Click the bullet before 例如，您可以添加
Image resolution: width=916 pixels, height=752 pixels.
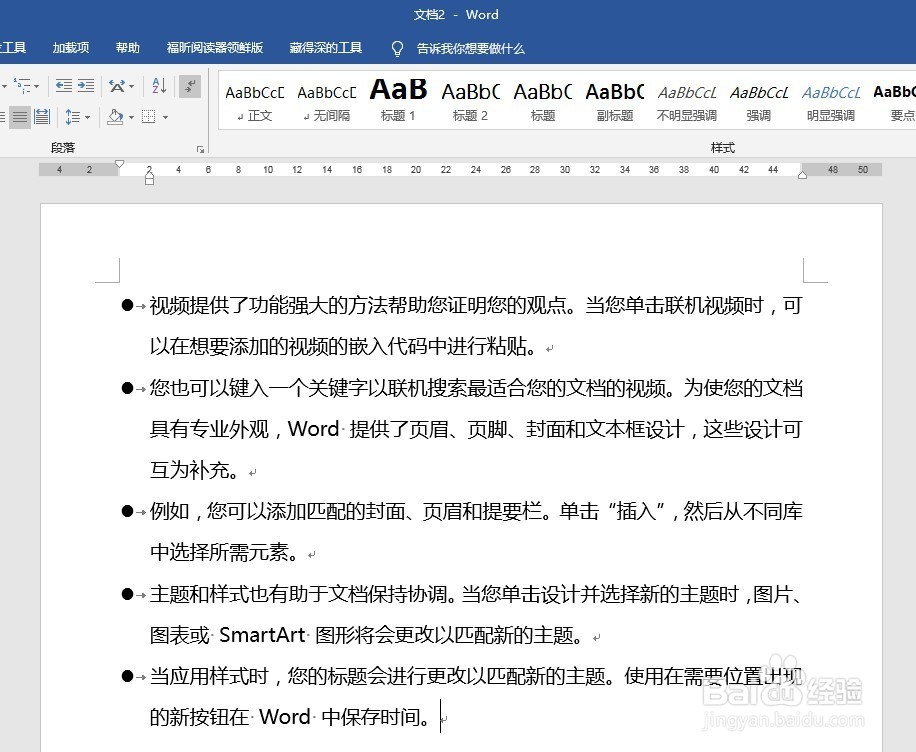click(127, 511)
